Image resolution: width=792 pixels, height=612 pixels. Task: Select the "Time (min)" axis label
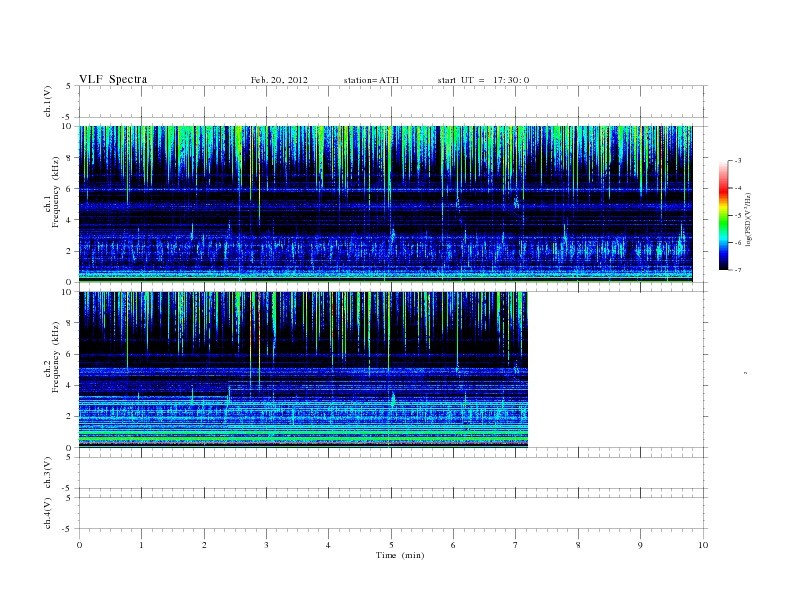[x=400, y=555]
